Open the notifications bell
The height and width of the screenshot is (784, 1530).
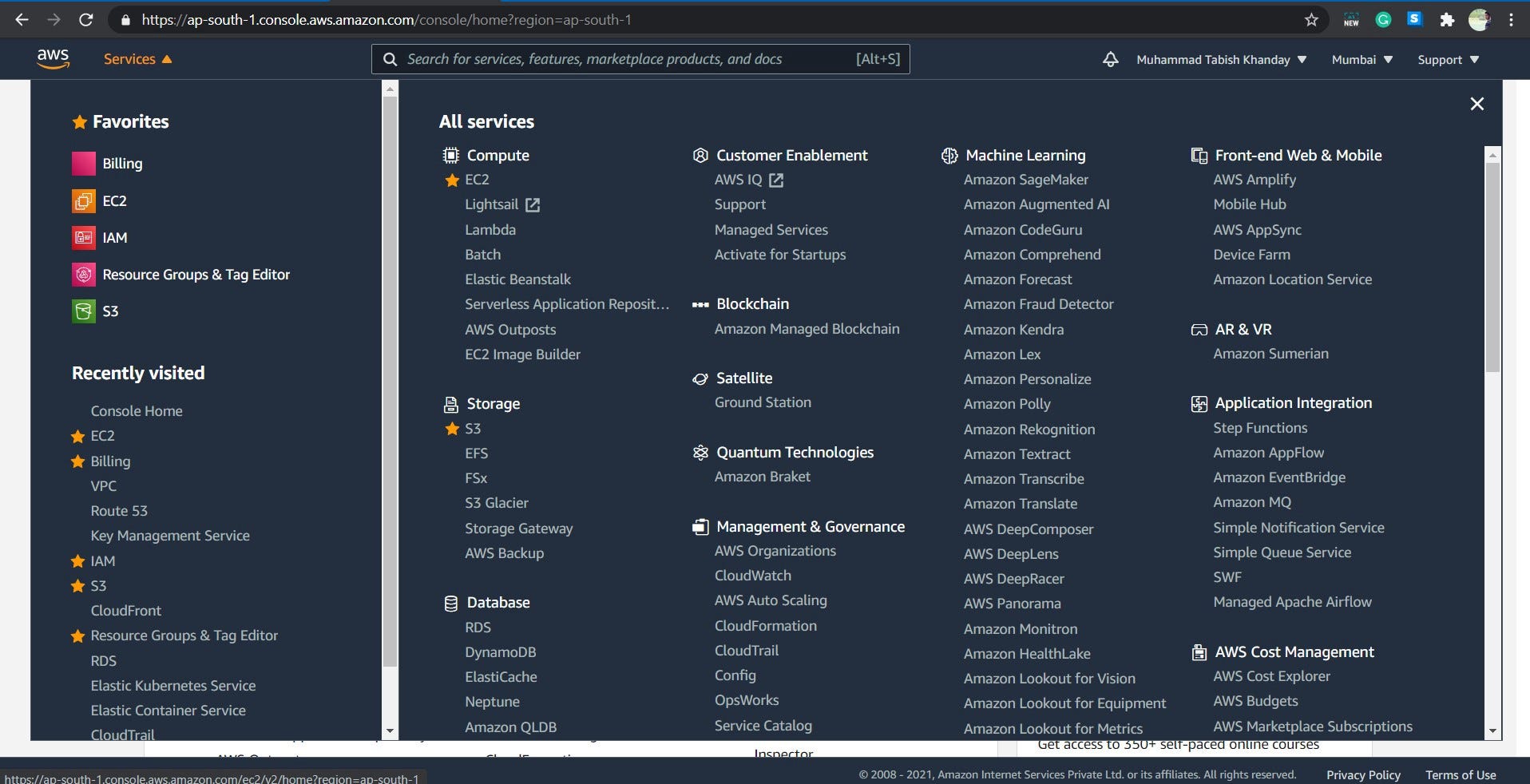1110,59
